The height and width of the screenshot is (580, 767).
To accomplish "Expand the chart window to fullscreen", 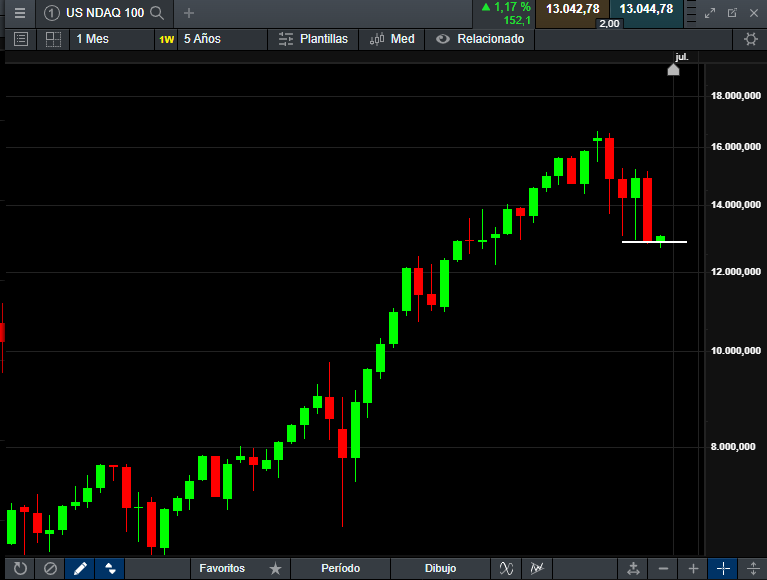I will click(x=710, y=13).
